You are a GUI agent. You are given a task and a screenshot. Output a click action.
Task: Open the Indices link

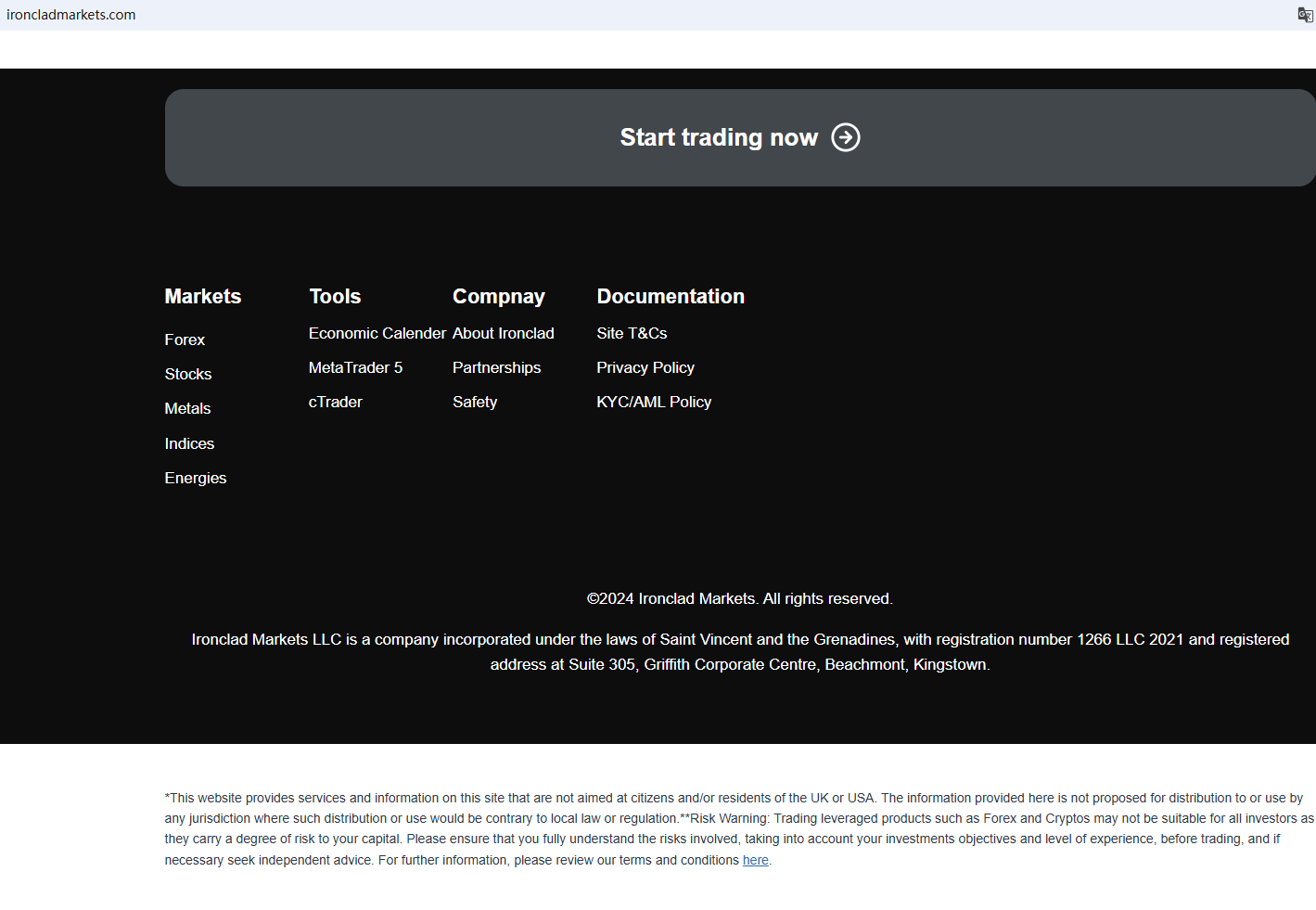click(189, 443)
